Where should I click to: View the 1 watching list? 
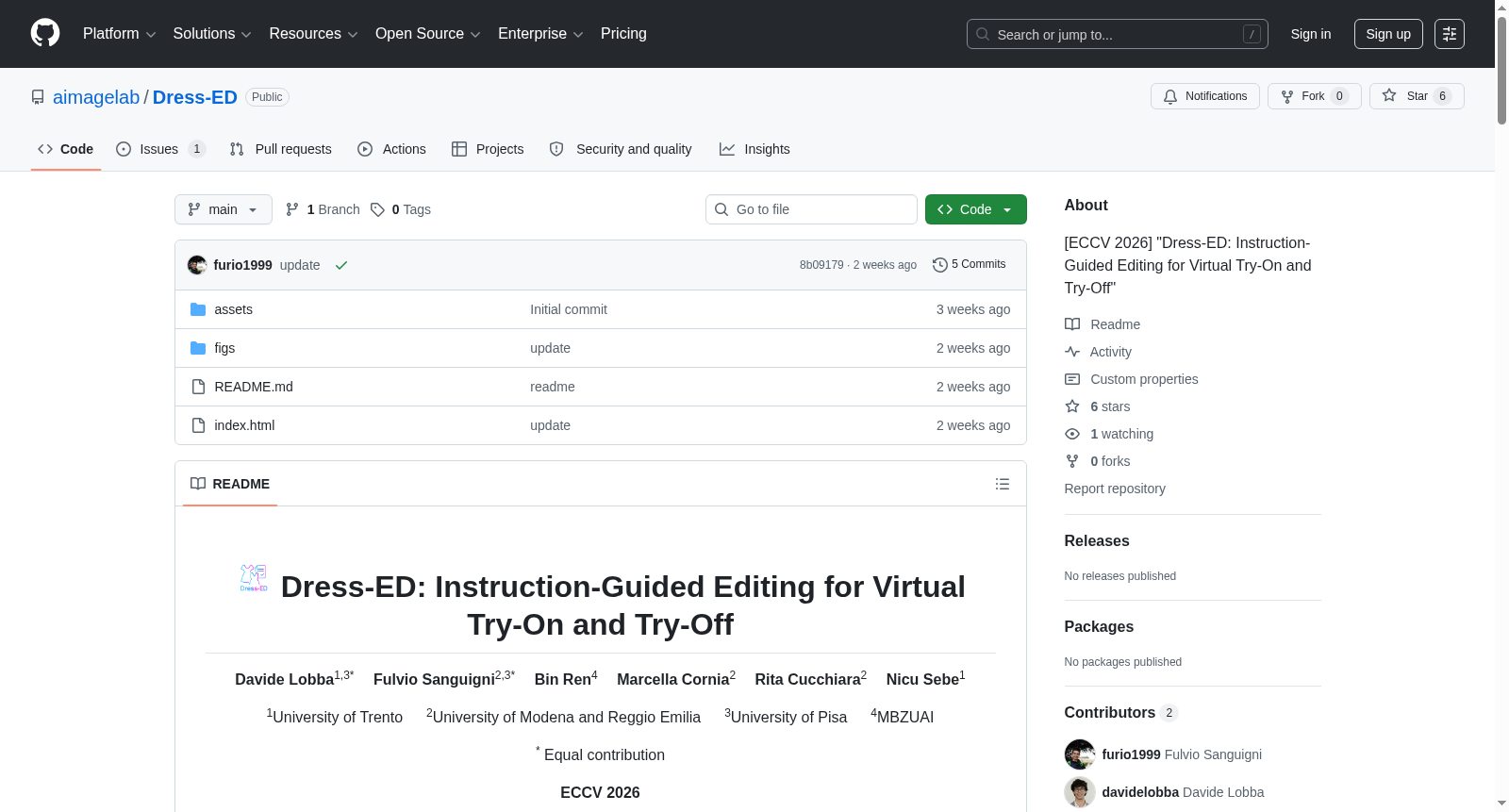click(1109, 434)
